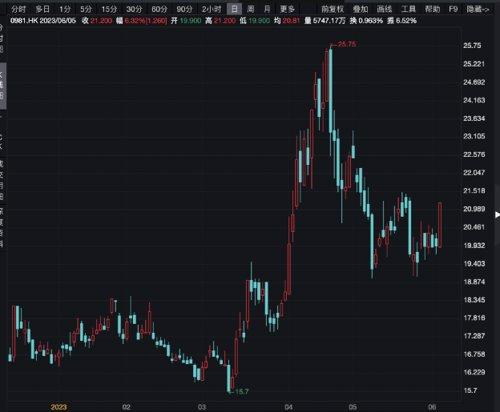Image resolution: width=500 pixels, height=412 pixels.
Task: Switch to the 月 monthly chart
Action: [267, 9]
